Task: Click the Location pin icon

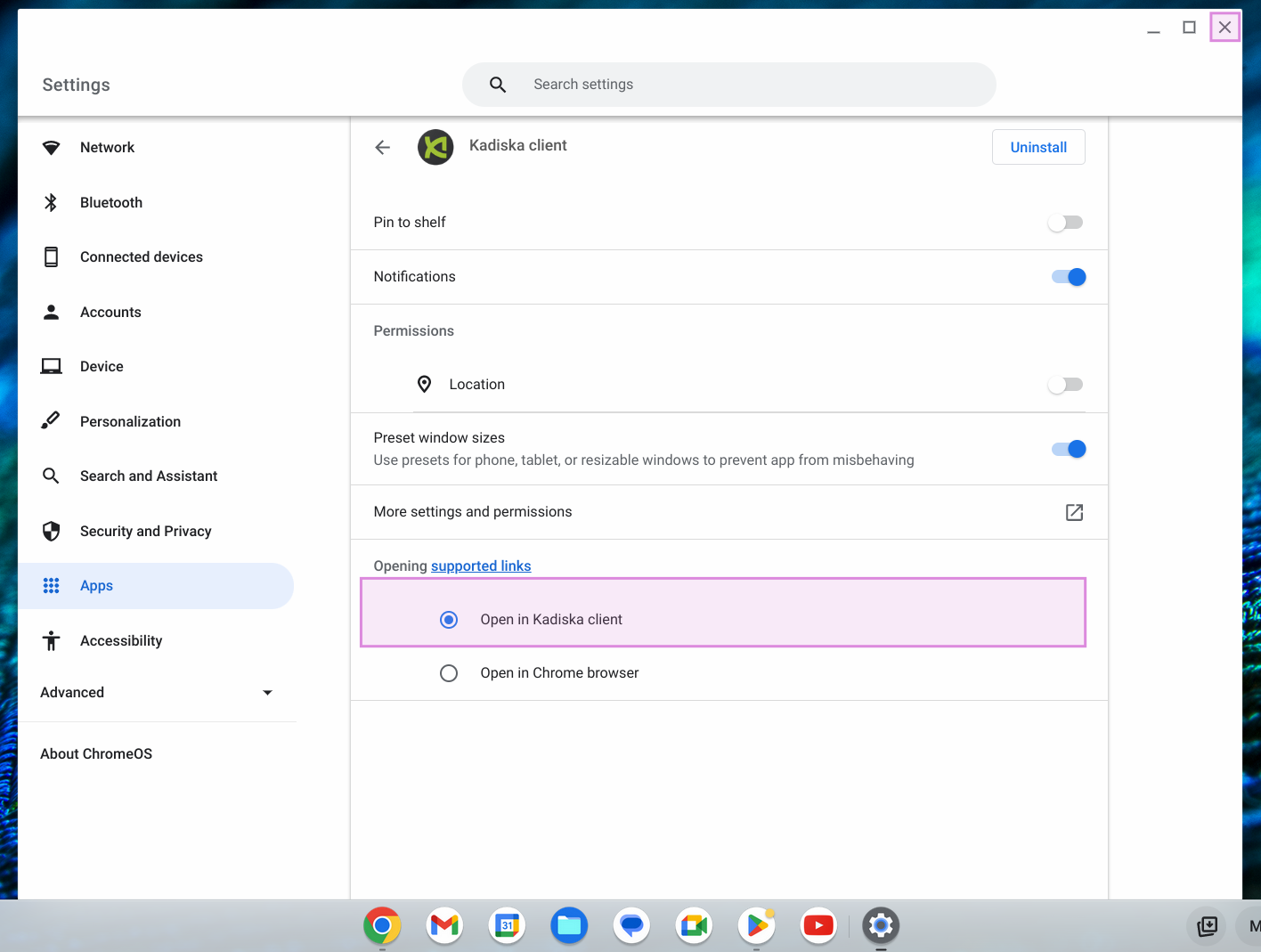Action: click(x=425, y=385)
